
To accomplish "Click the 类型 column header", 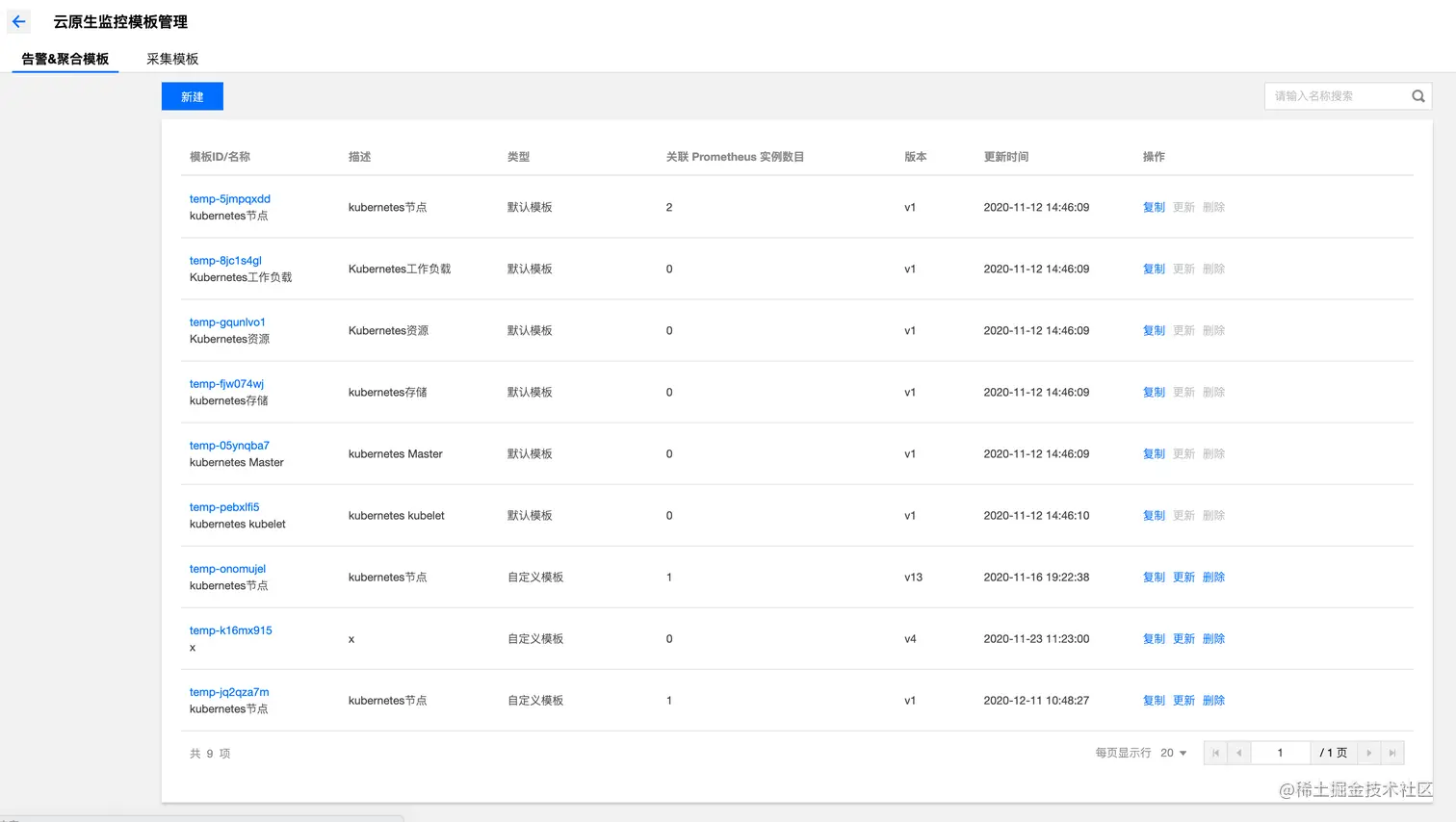I will click(x=518, y=156).
